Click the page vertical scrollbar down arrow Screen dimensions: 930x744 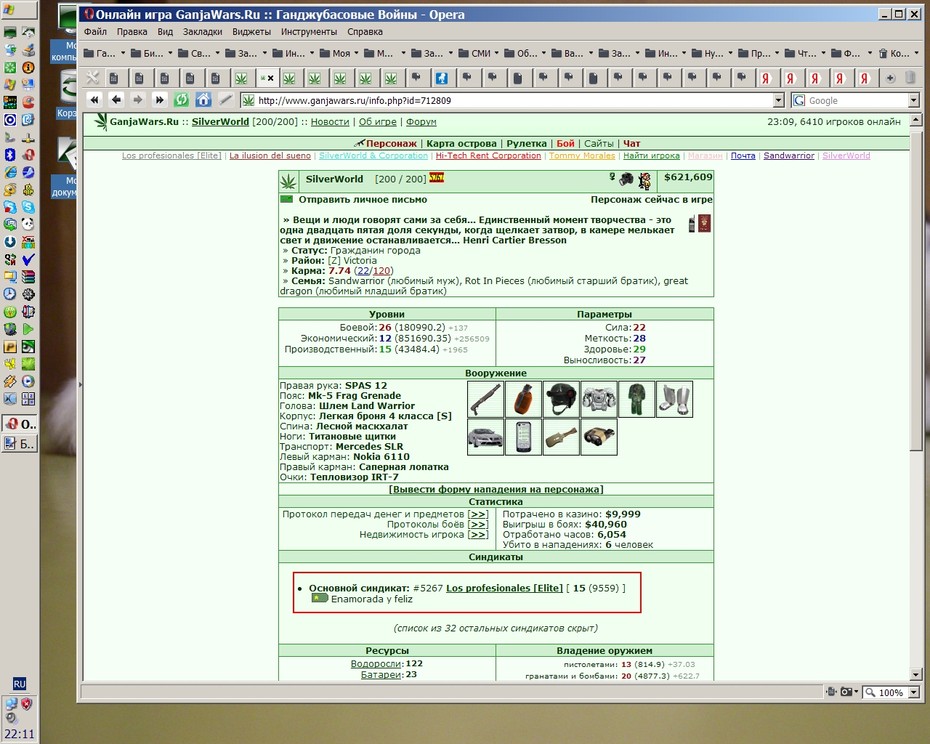click(916, 675)
